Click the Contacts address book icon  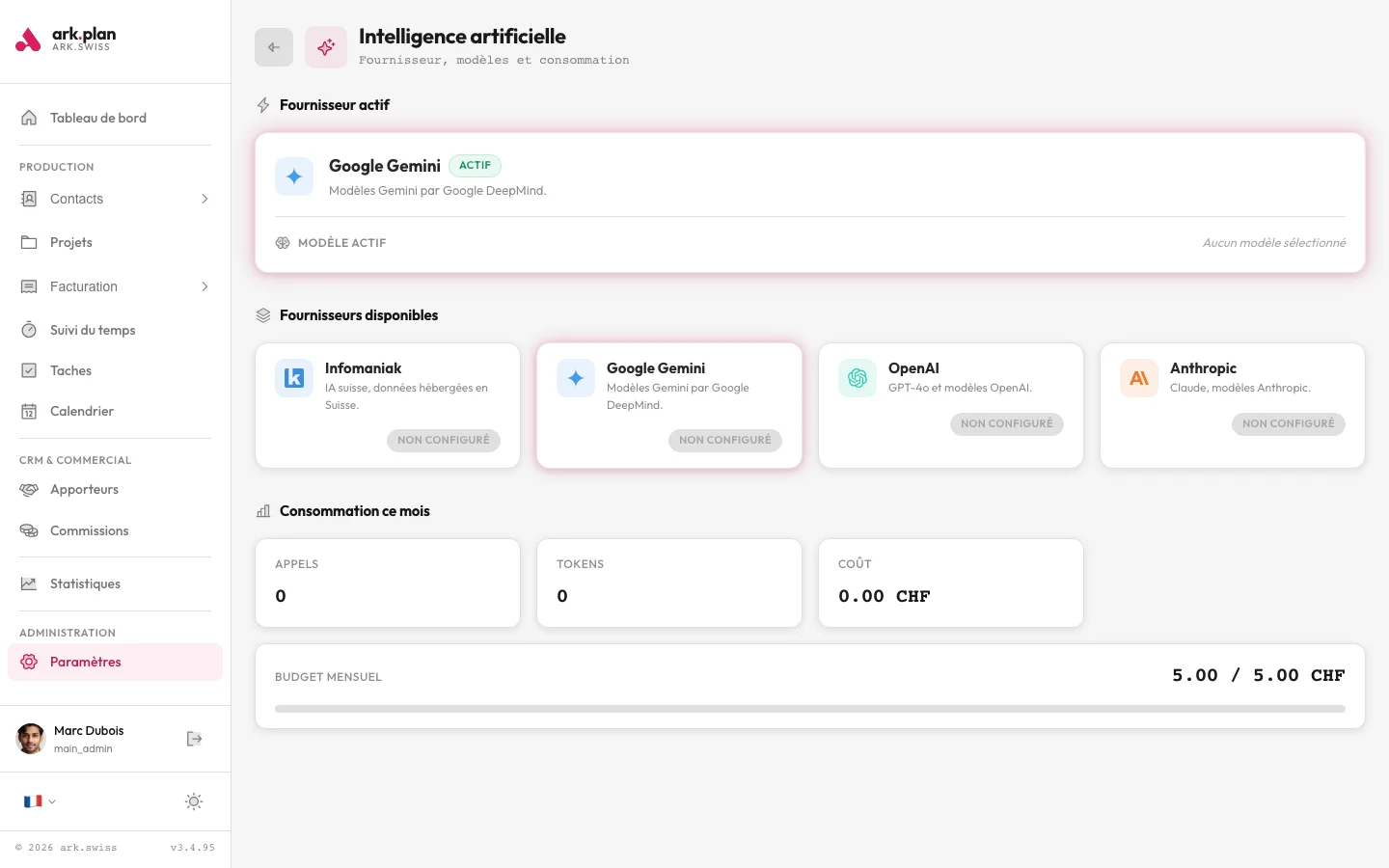[29, 199]
